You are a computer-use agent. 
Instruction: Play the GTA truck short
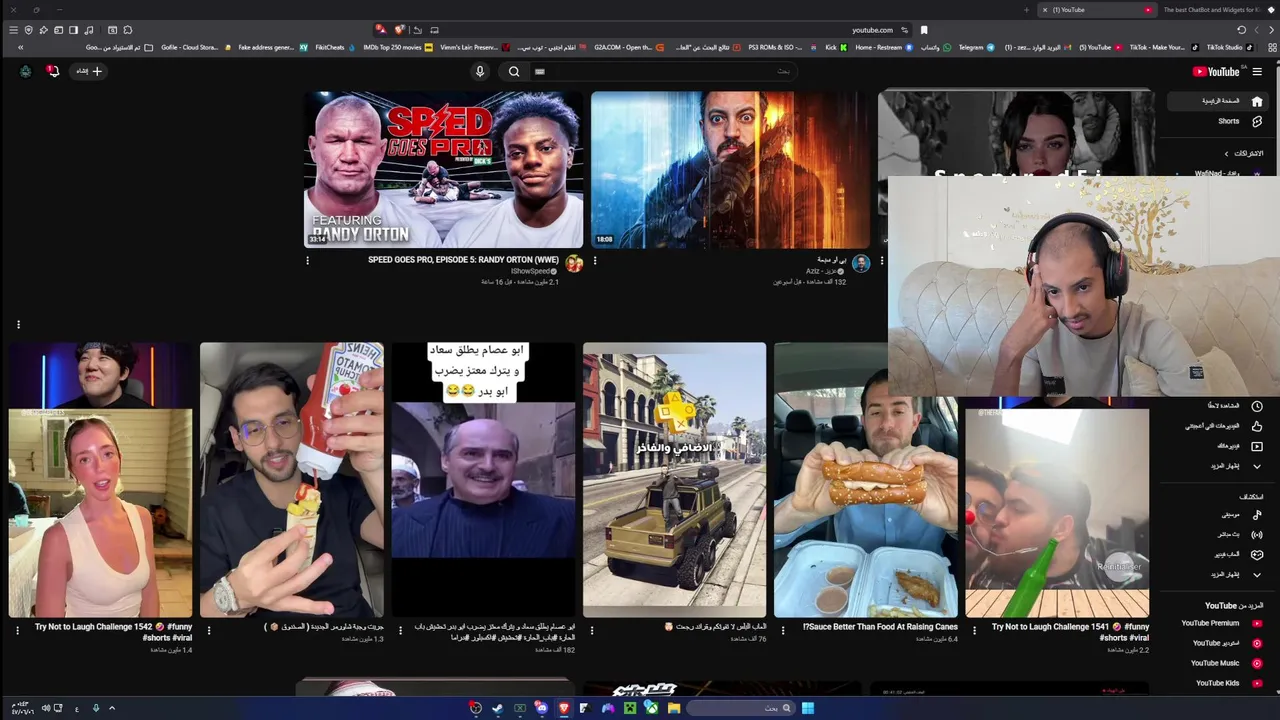[674, 480]
